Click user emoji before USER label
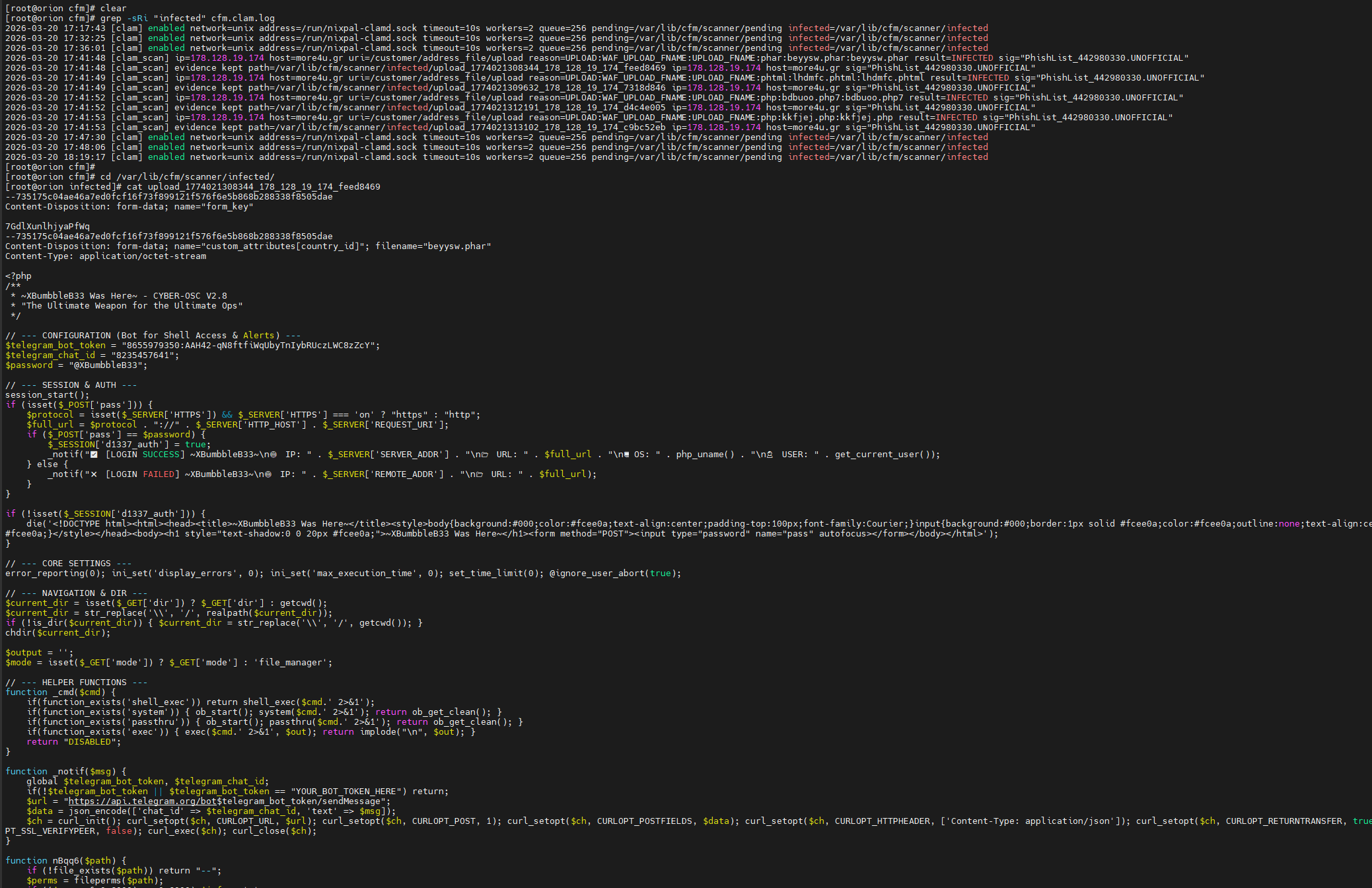1372x888 pixels. tap(770, 455)
